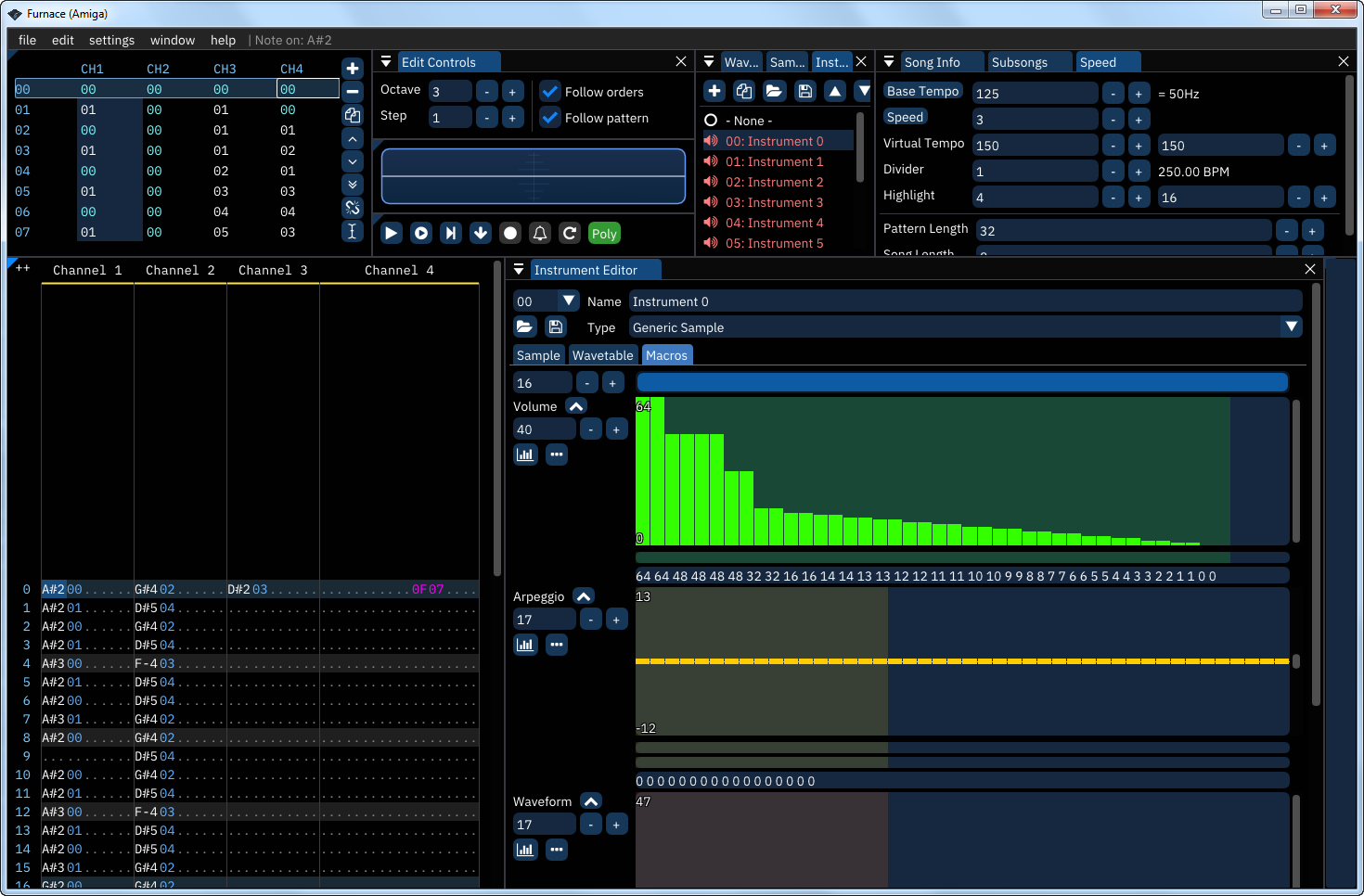Uncheck the Follow orders checkbox
Screen dimensions: 1364x896
coord(550,92)
